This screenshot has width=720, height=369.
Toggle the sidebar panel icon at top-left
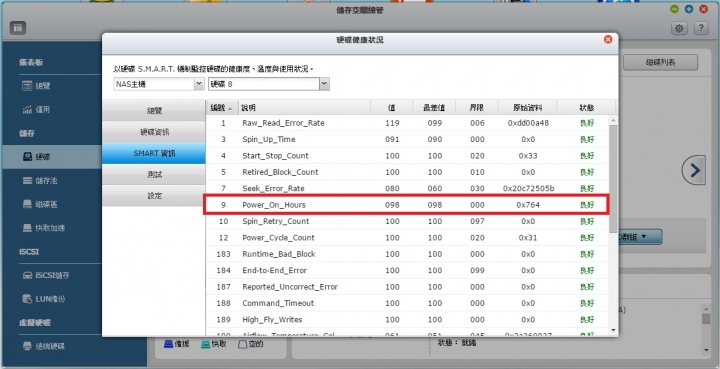pyautogui.click(x=18, y=28)
